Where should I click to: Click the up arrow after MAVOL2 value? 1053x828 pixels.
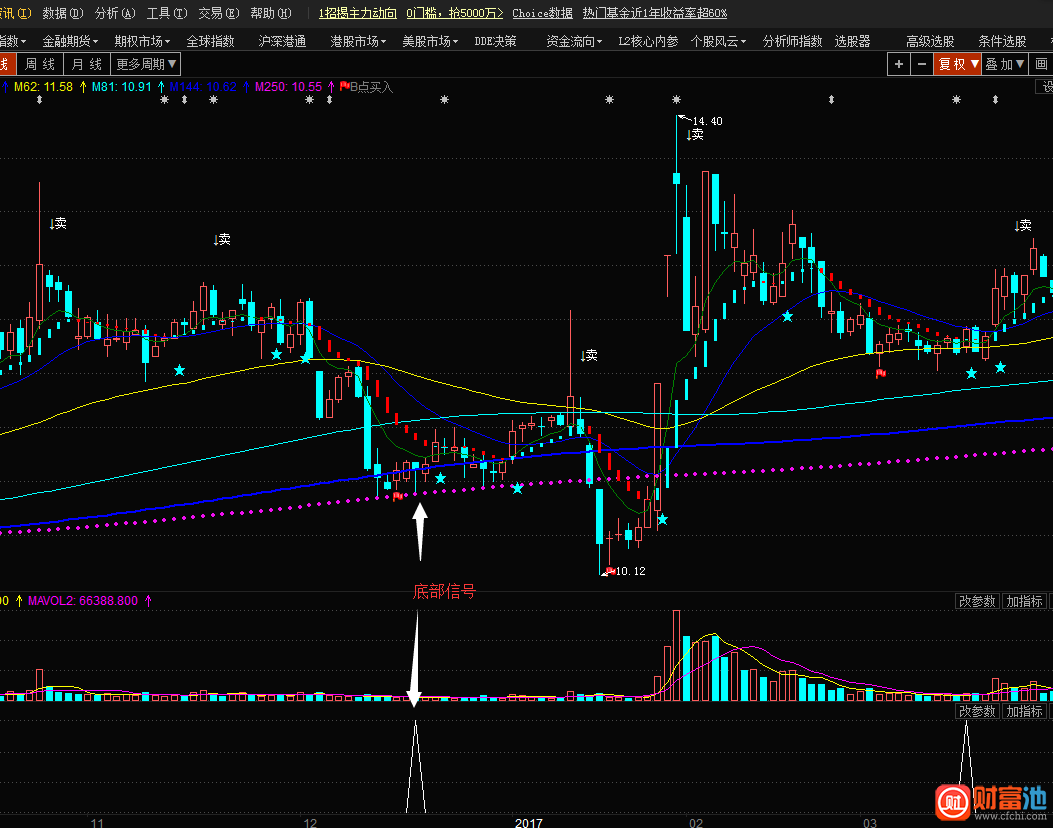coord(148,600)
